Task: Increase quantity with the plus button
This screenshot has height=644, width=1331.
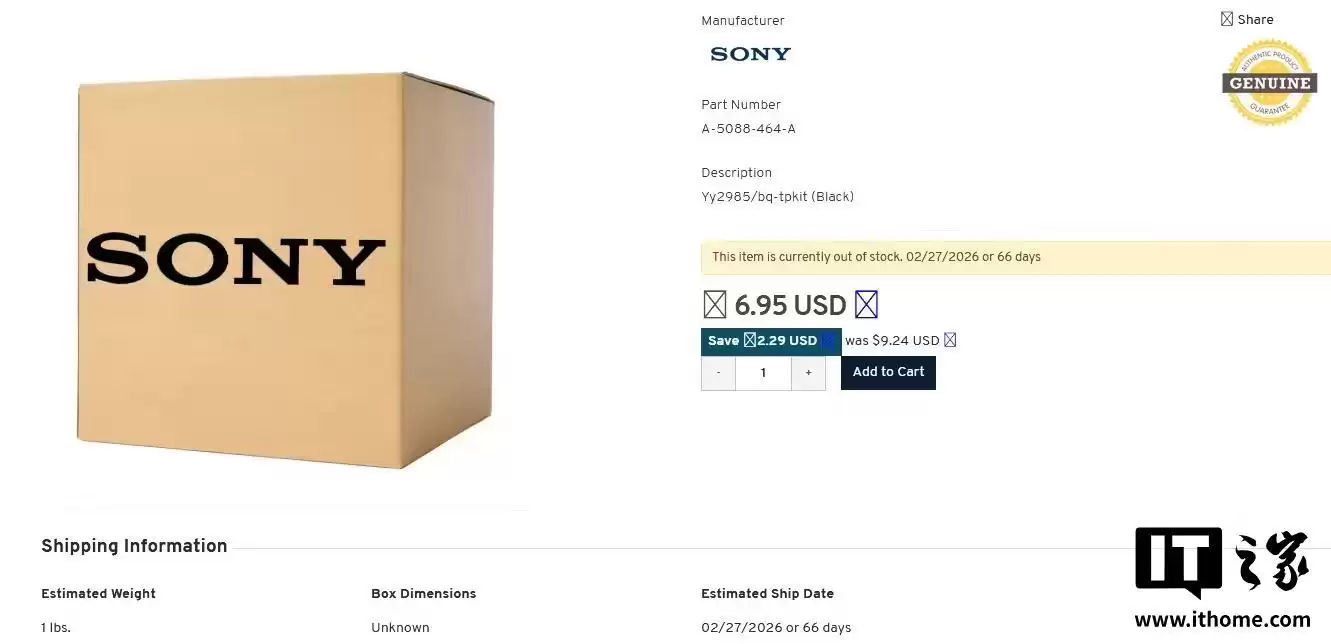Action: (808, 373)
